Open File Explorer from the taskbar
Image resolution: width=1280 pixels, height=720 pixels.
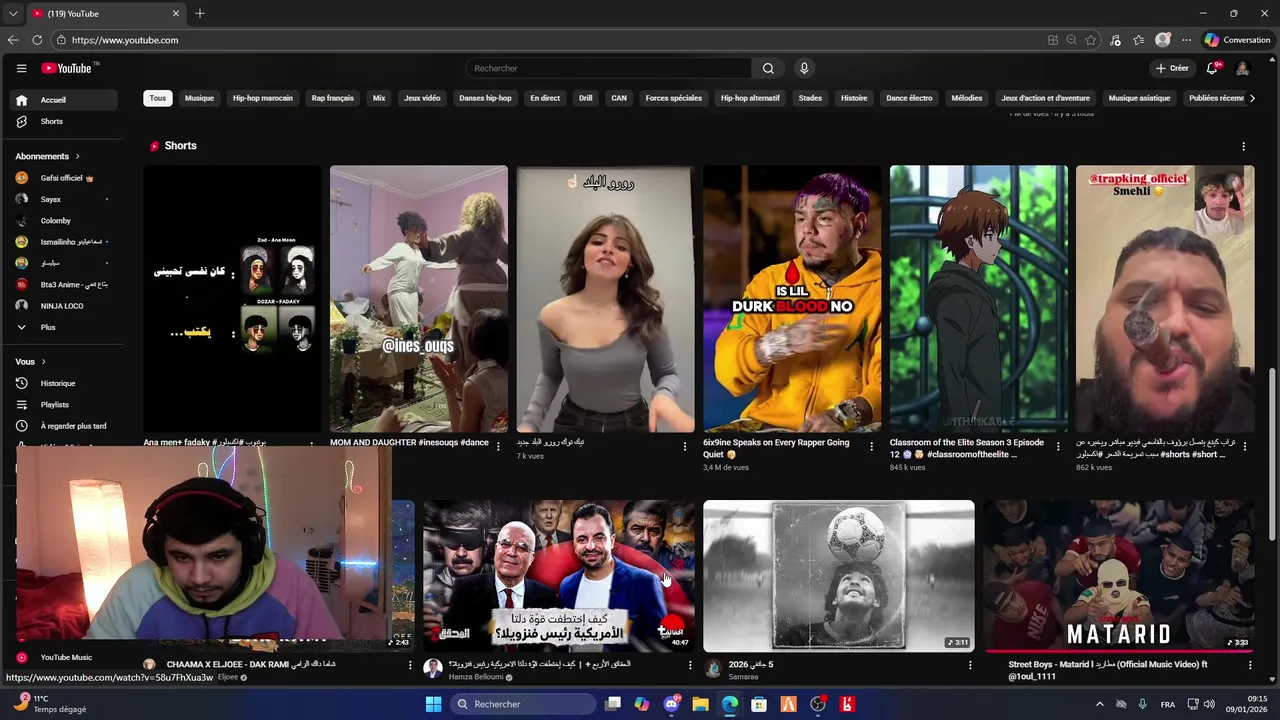coord(700,704)
